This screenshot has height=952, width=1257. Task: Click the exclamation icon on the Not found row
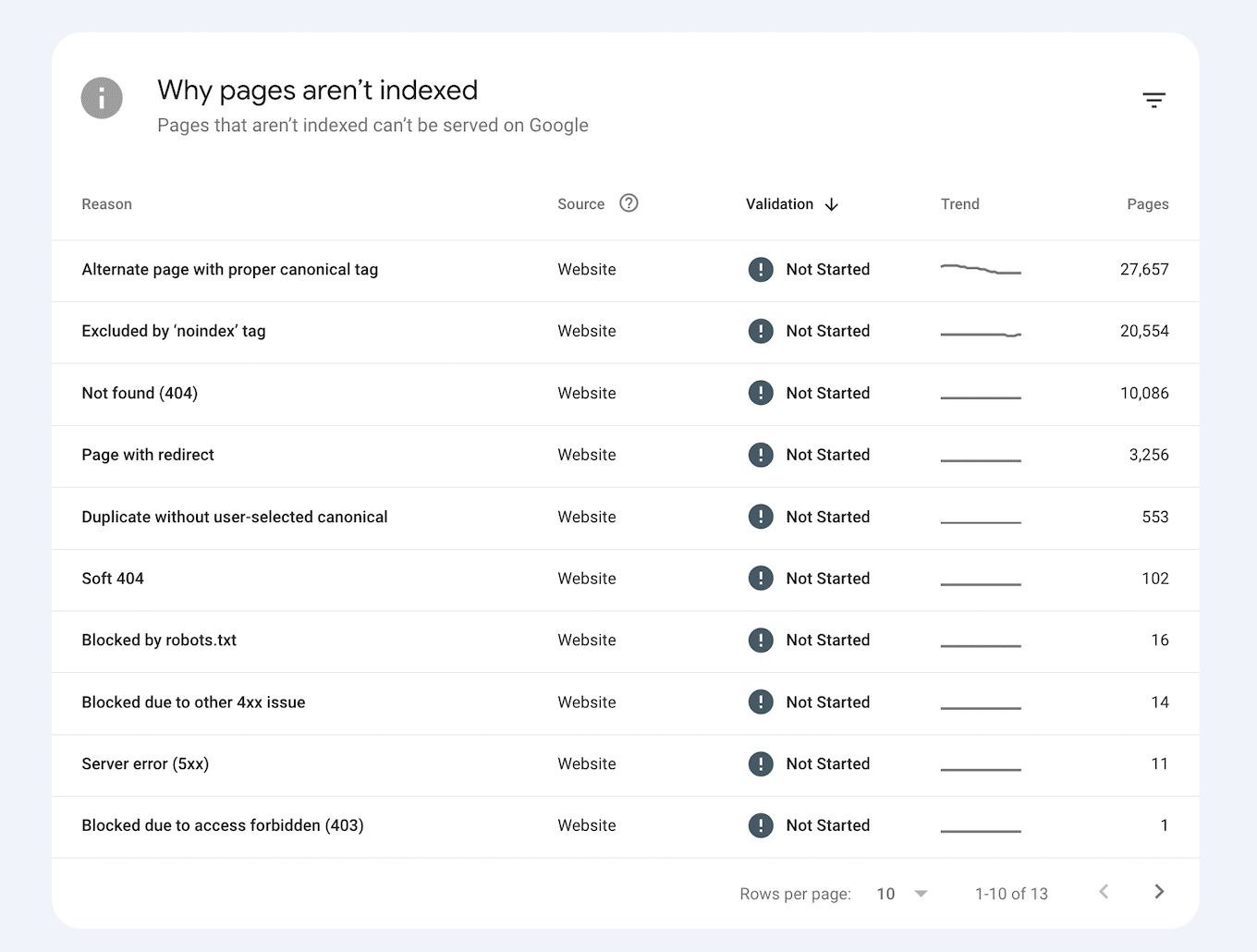761,393
